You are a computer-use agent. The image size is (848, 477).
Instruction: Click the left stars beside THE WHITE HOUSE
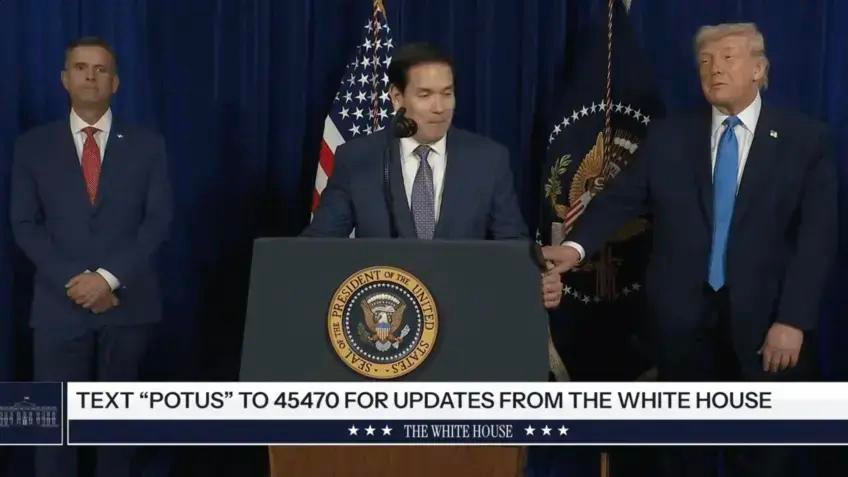tap(370, 430)
